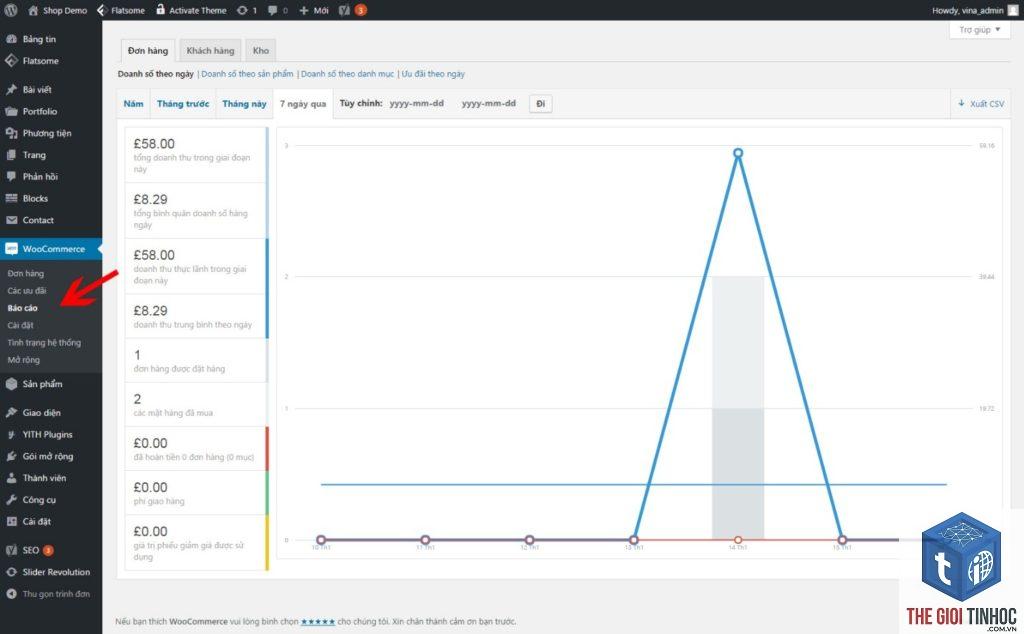Toggle the £58.00 tổng doanh thu legend

[196, 155]
